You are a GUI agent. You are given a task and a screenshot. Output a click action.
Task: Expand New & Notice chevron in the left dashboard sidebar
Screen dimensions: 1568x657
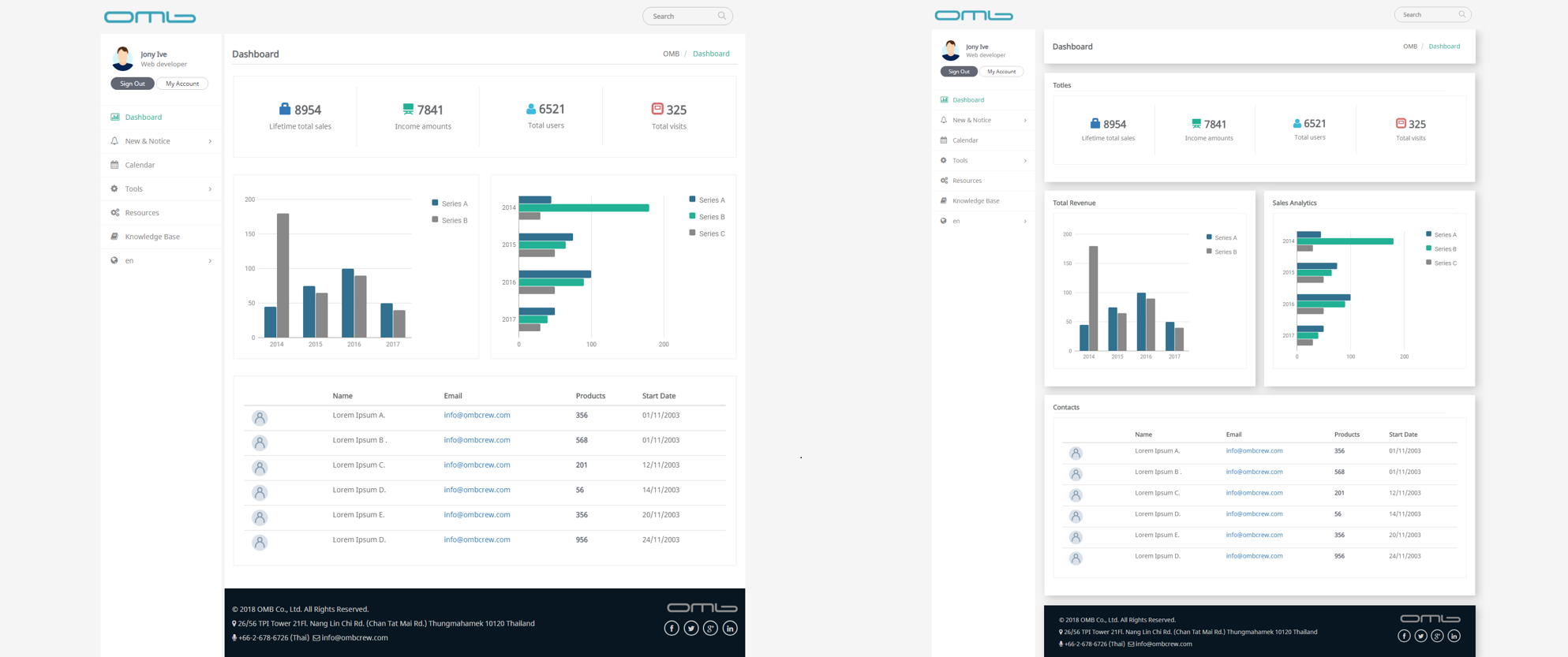[x=210, y=141]
